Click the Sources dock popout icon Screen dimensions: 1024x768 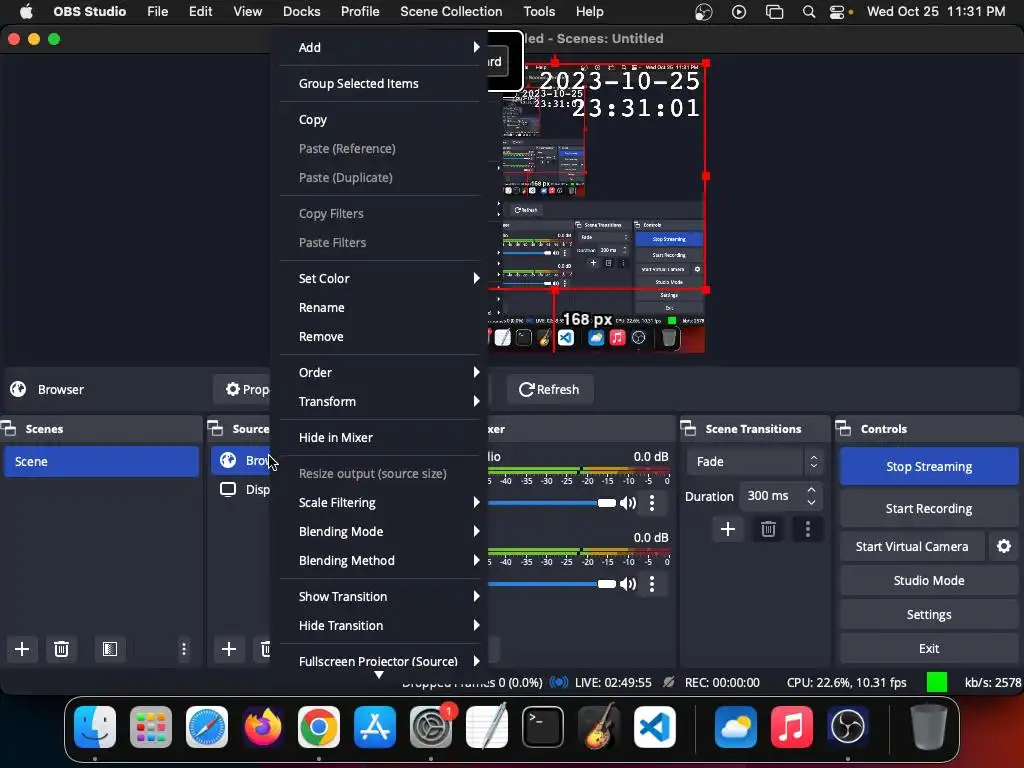(x=216, y=428)
